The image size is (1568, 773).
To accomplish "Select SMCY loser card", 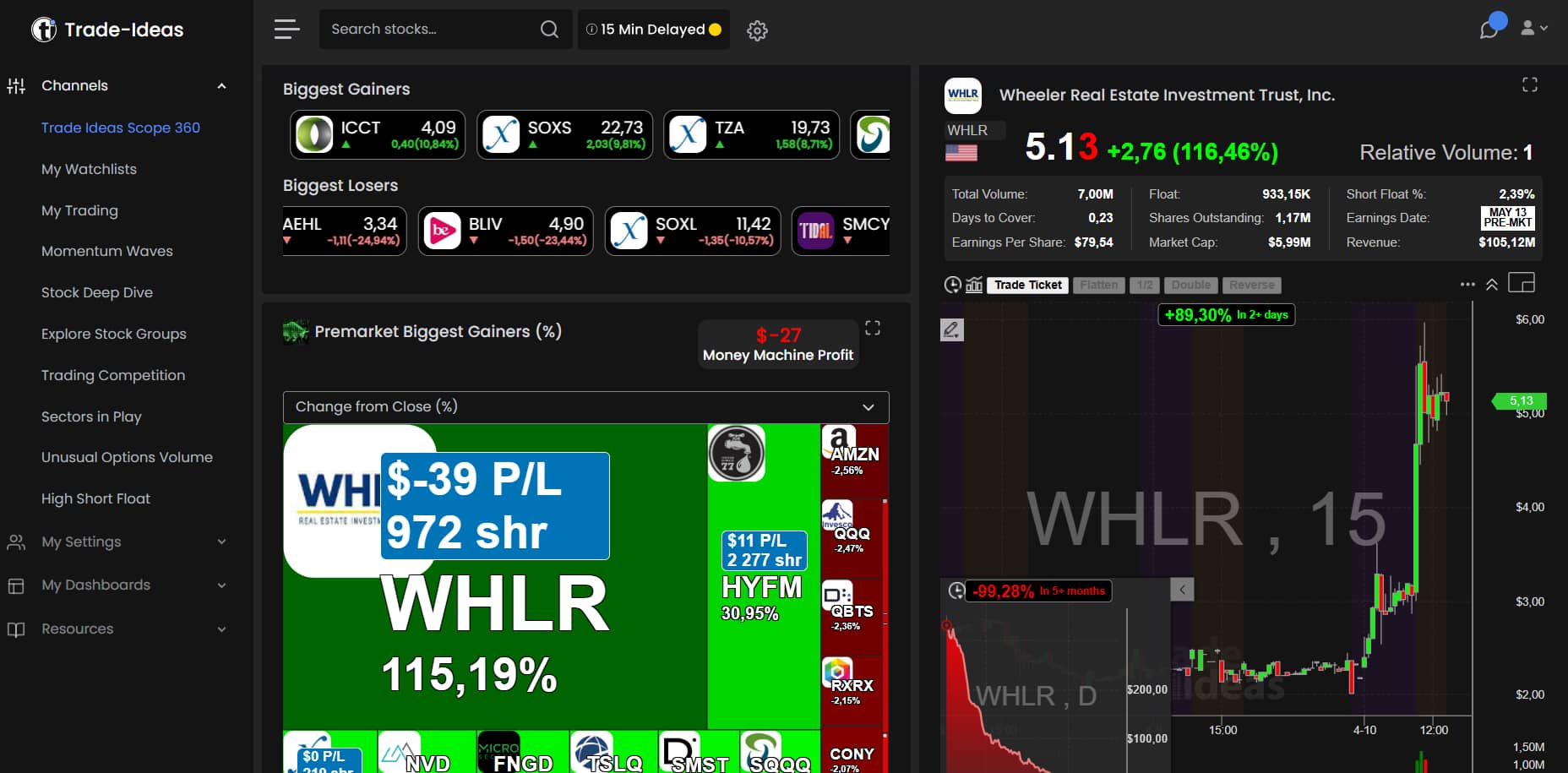I will pos(841,231).
